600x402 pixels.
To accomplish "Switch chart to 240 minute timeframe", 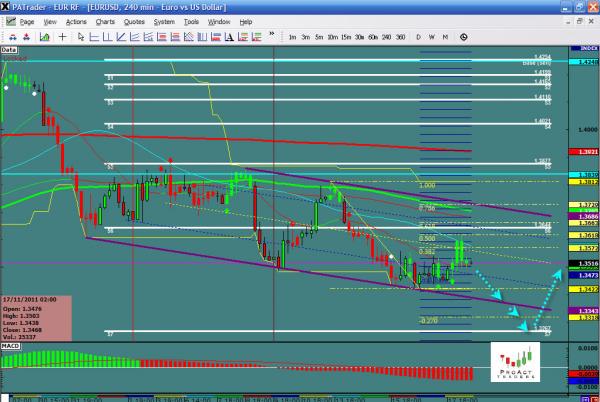I will [385, 36].
